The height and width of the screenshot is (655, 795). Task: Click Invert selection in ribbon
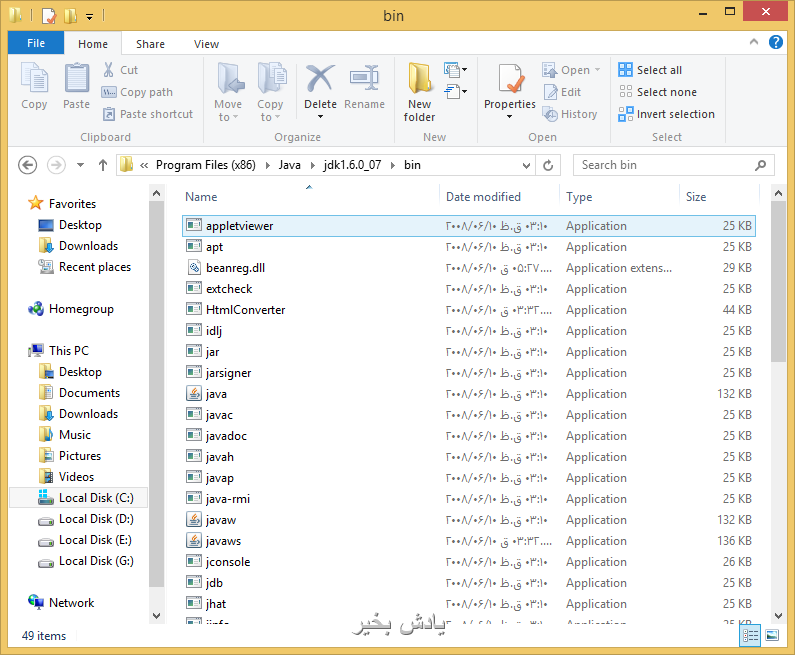point(666,114)
